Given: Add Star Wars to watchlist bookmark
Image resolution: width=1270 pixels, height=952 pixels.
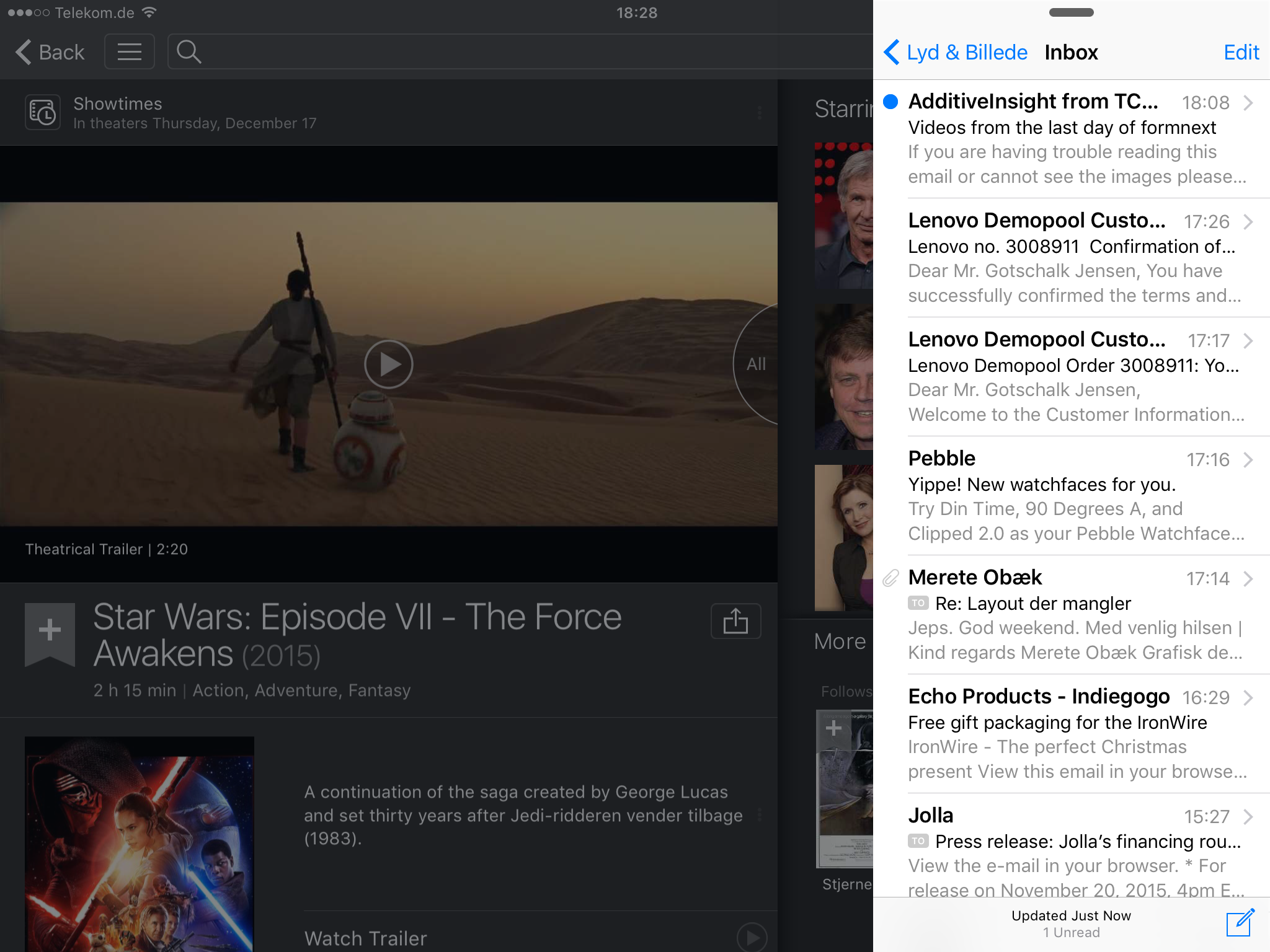Looking at the screenshot, I should (50, 631).
